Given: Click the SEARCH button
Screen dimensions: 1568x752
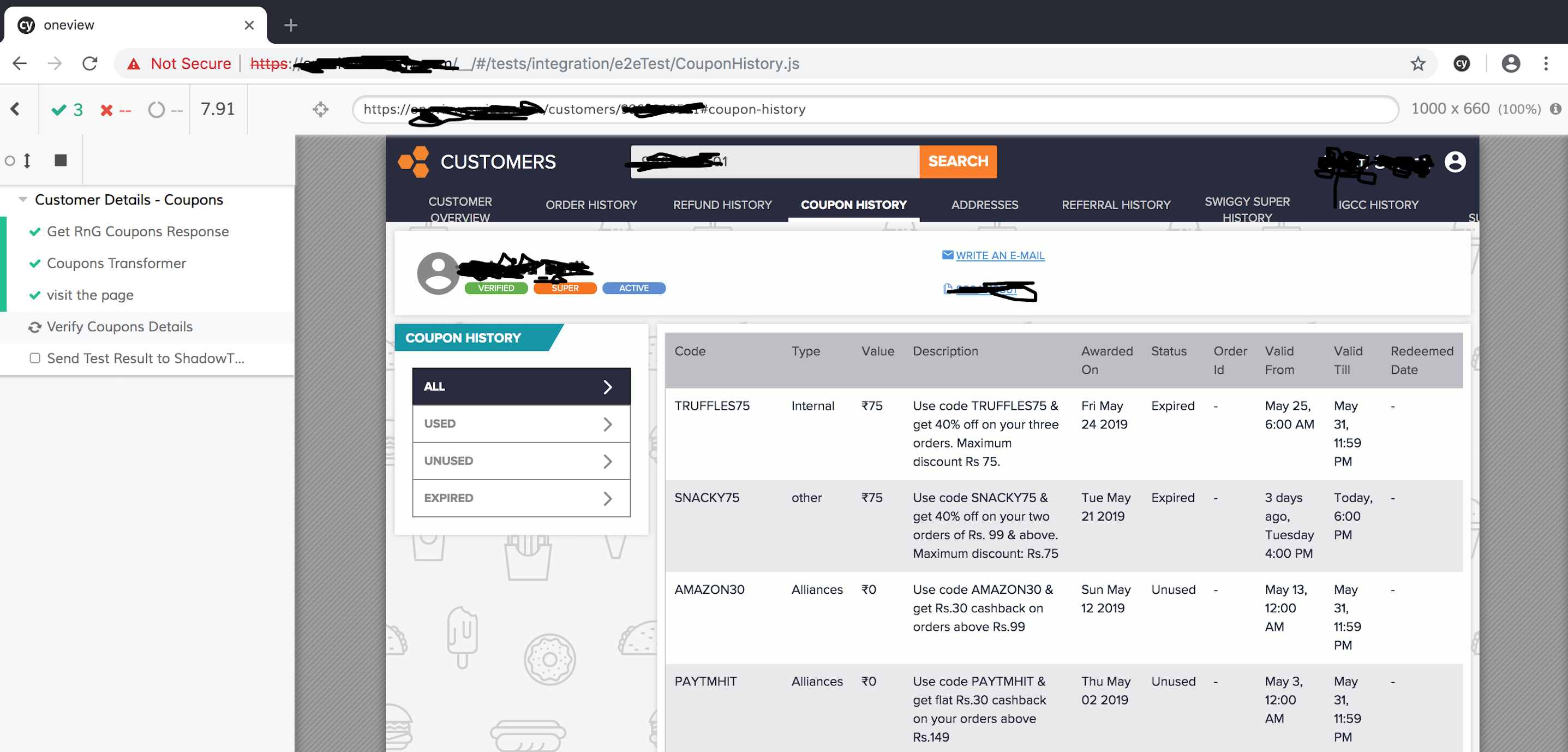Looking at the screenshot, I should coord(957,162).
